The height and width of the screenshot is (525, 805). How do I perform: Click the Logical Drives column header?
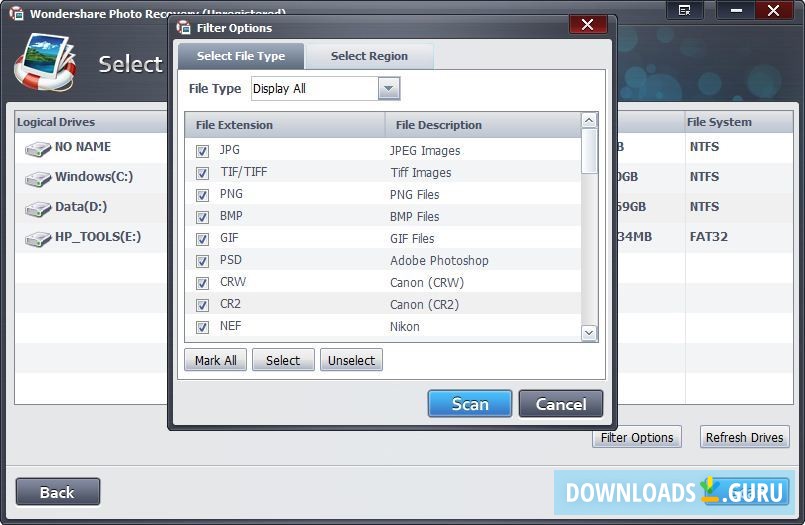click(91, 122)
